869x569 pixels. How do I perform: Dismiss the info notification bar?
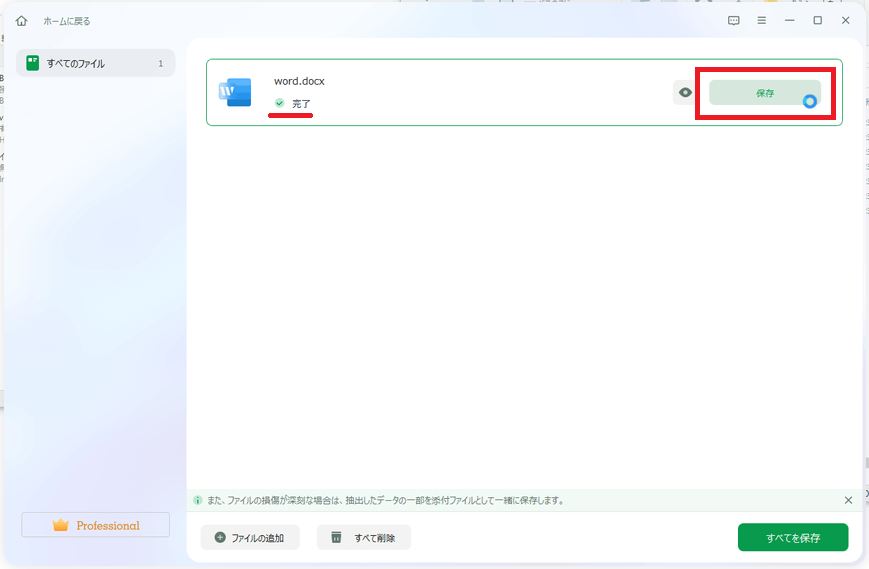pos(848,500)
